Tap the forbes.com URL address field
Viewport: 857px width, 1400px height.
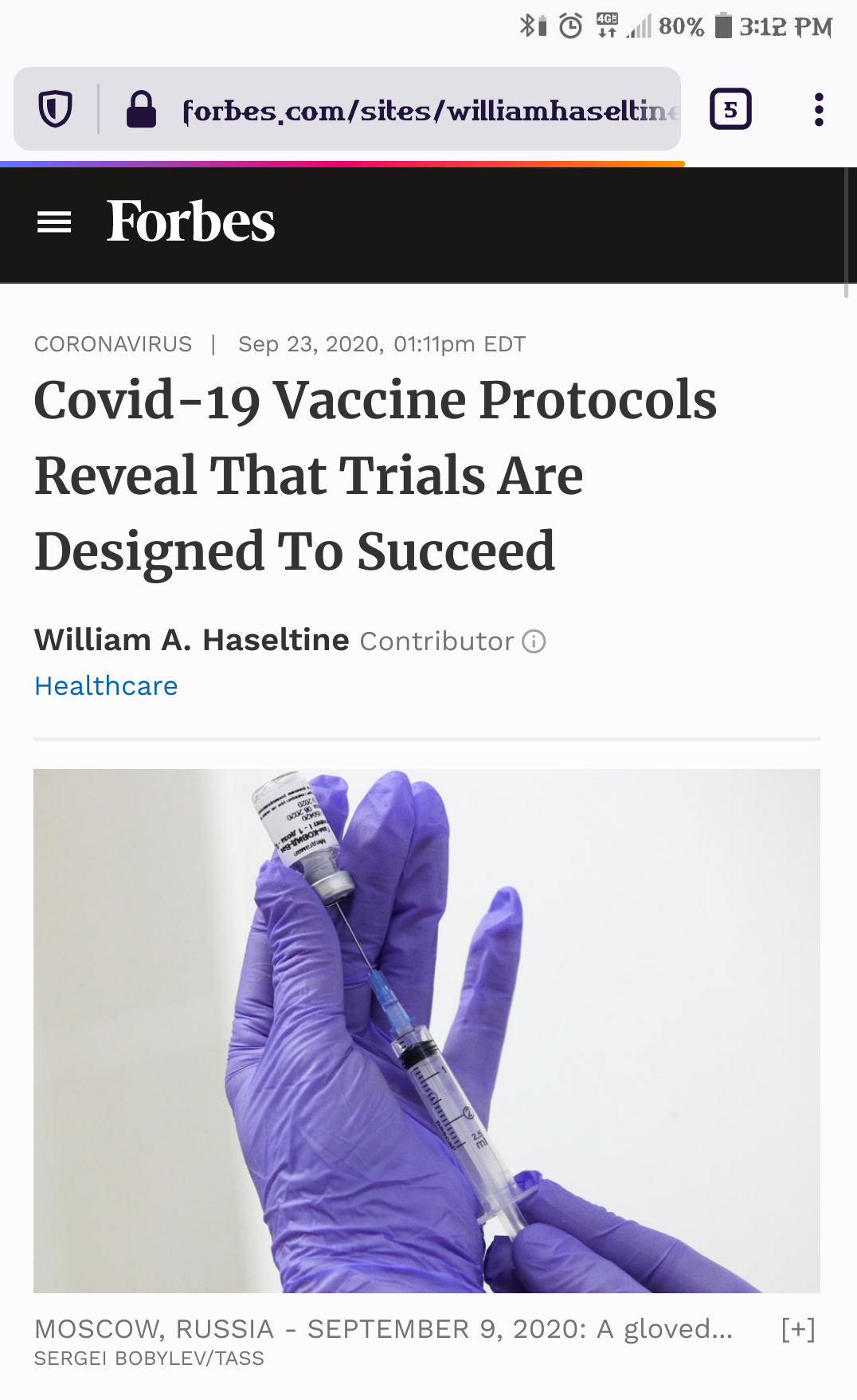430,110
